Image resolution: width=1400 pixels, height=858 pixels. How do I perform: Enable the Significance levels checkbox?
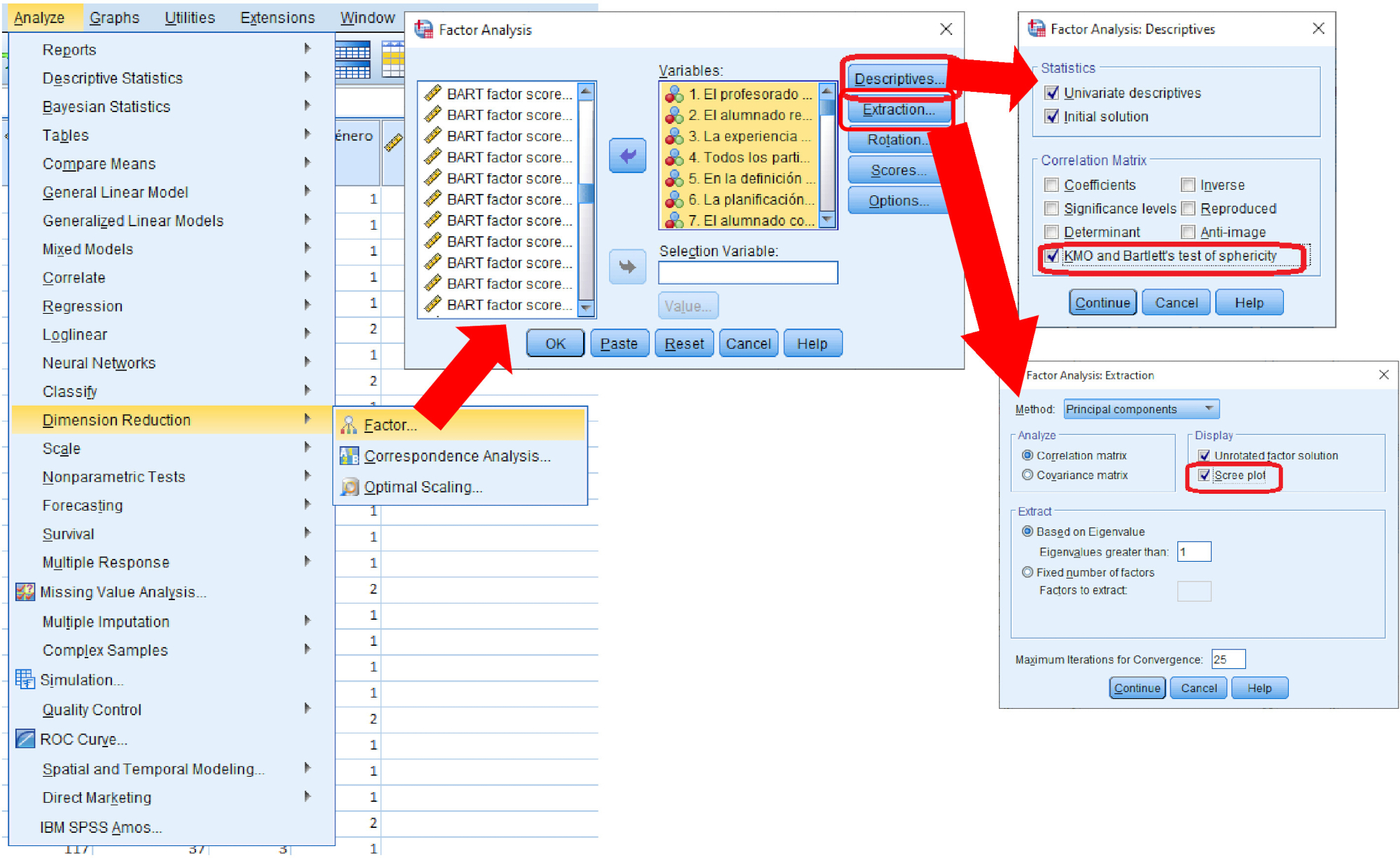click(1051, 209)
